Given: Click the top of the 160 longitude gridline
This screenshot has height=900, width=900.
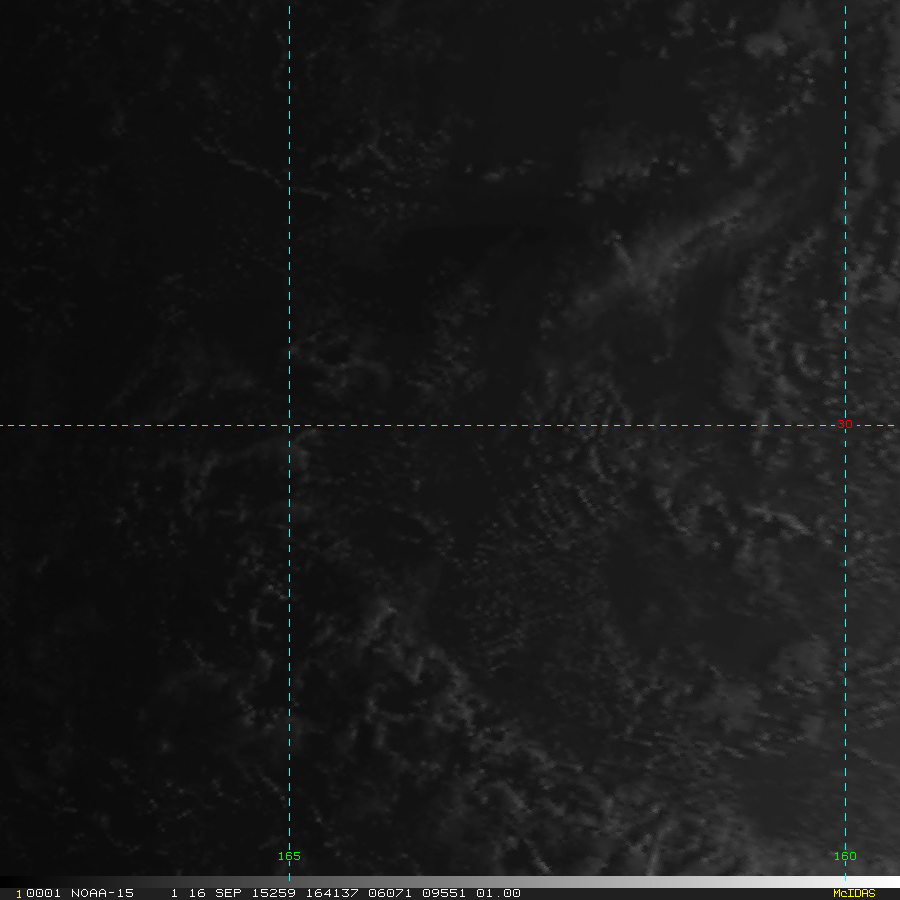Looking at the screenshot, I should (x=845, y=4).
